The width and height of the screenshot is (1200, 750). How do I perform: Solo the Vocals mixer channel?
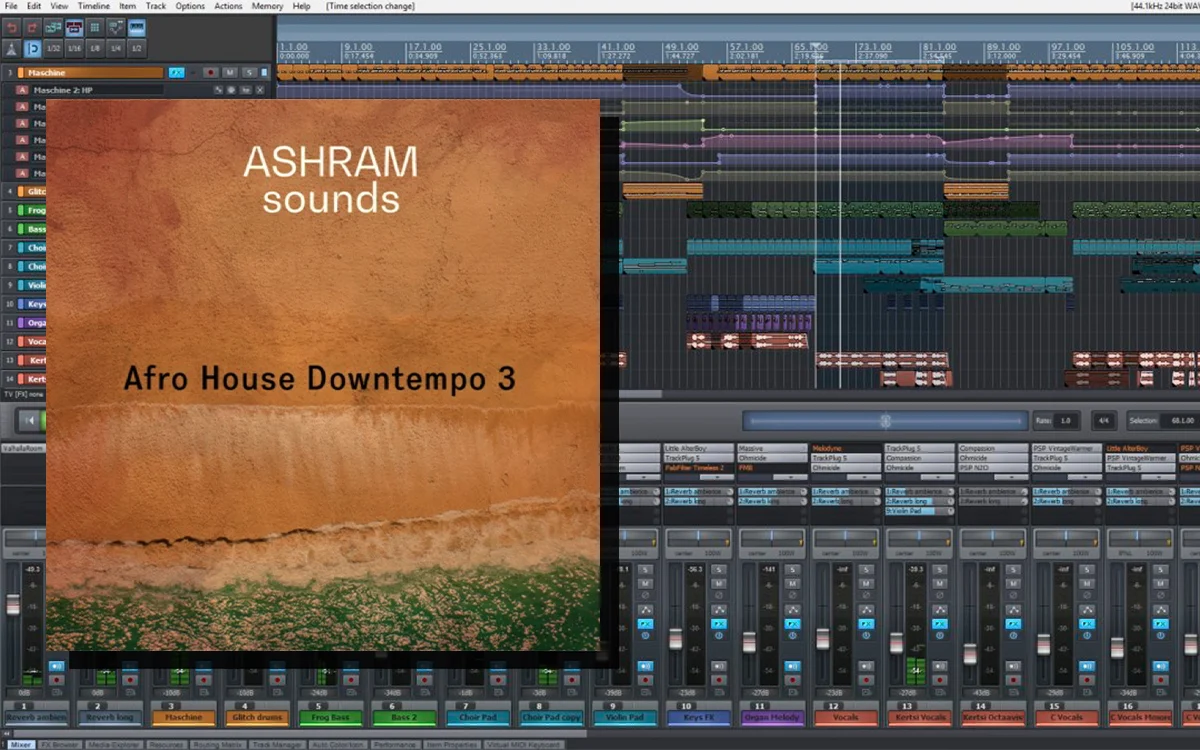pyautogui.click(x=866, y=569)
